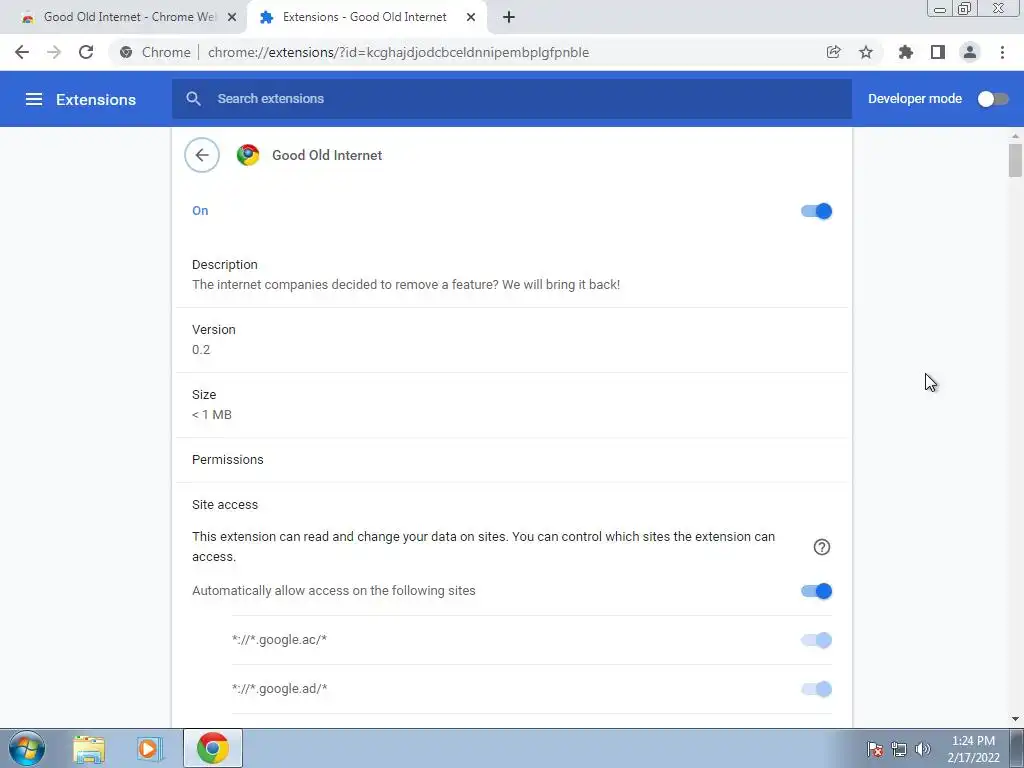Viewport: 1024px width, 768px height.
Task: Click Chrome icon in taskbar
Action: pos(213,748)
